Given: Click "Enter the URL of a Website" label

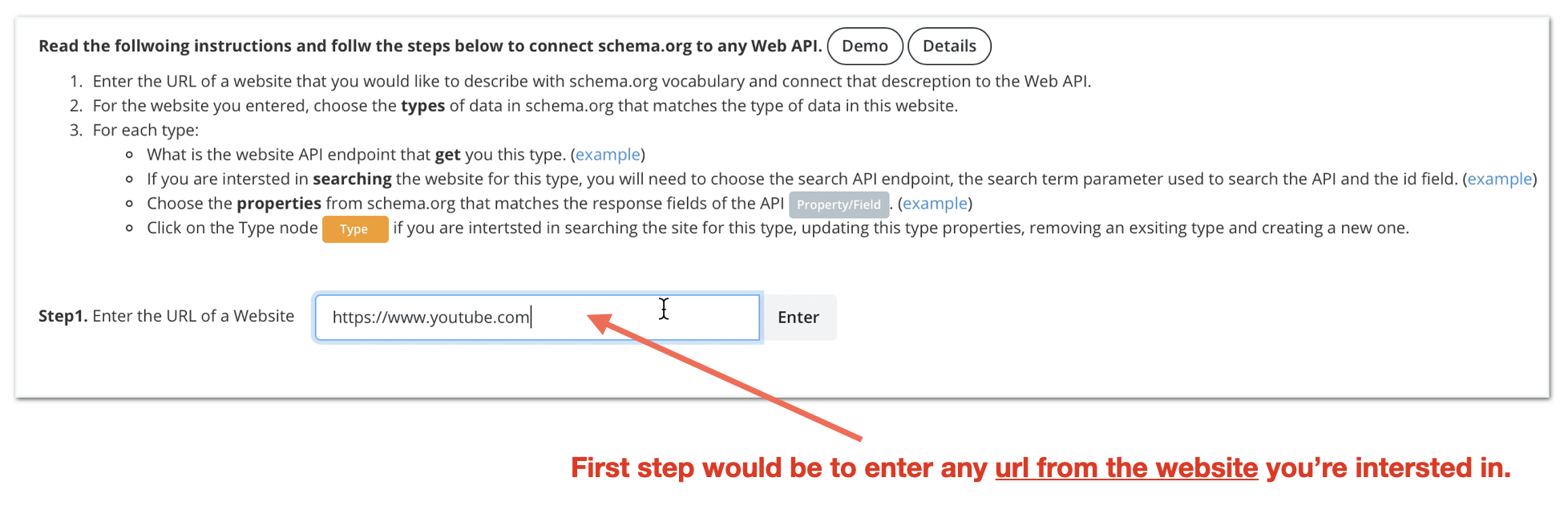Looking at the screenshot, I should click(193, 316).
